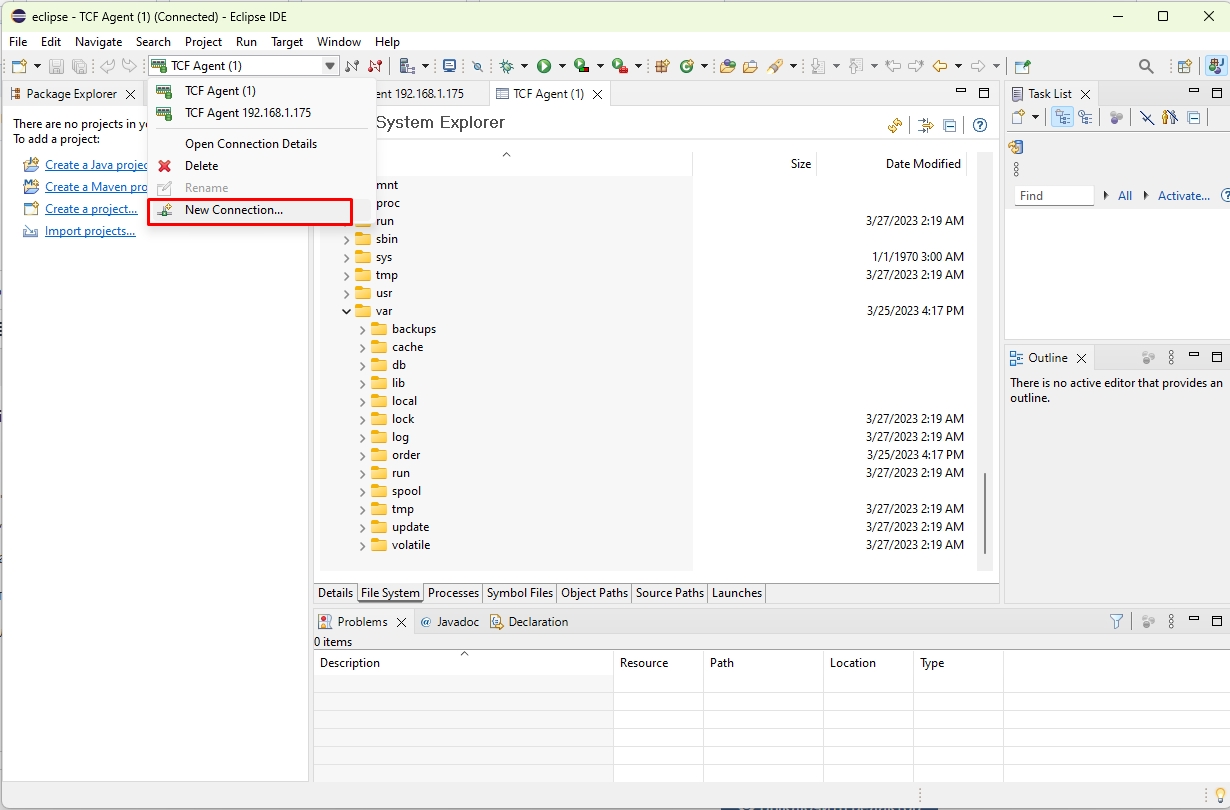Click the Connect target toolbar icon
Image resolution: width=1230 pixels, height=810 pixels.
point(352,66)
